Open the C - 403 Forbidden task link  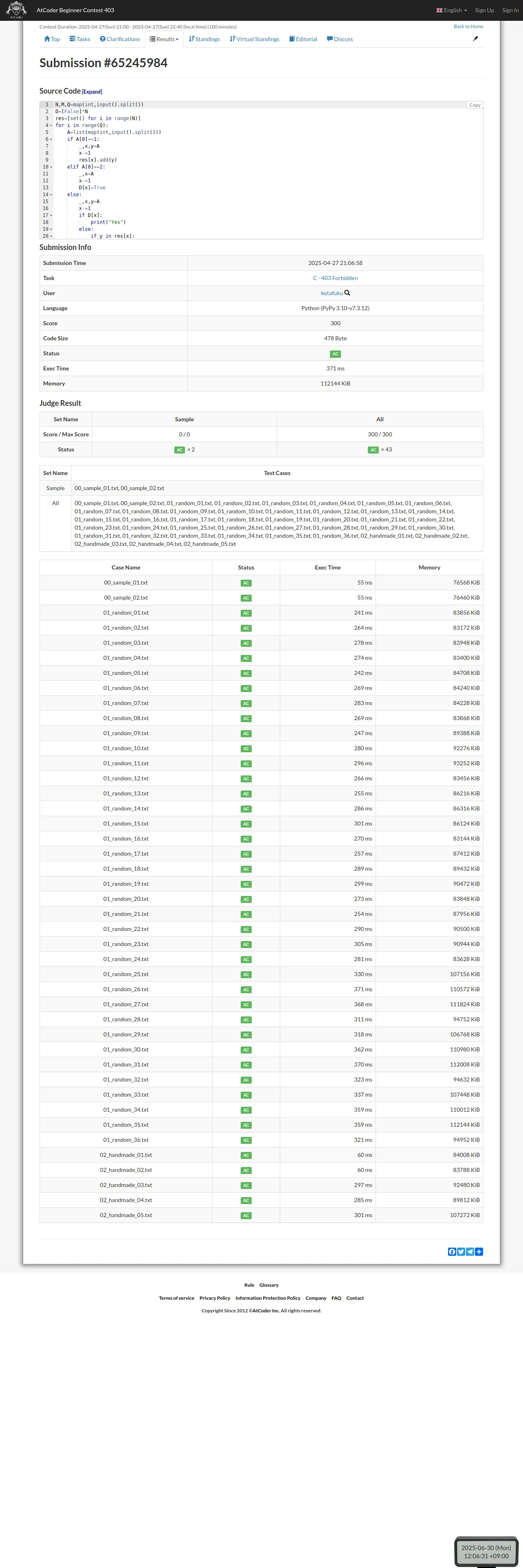coord(335,278)
